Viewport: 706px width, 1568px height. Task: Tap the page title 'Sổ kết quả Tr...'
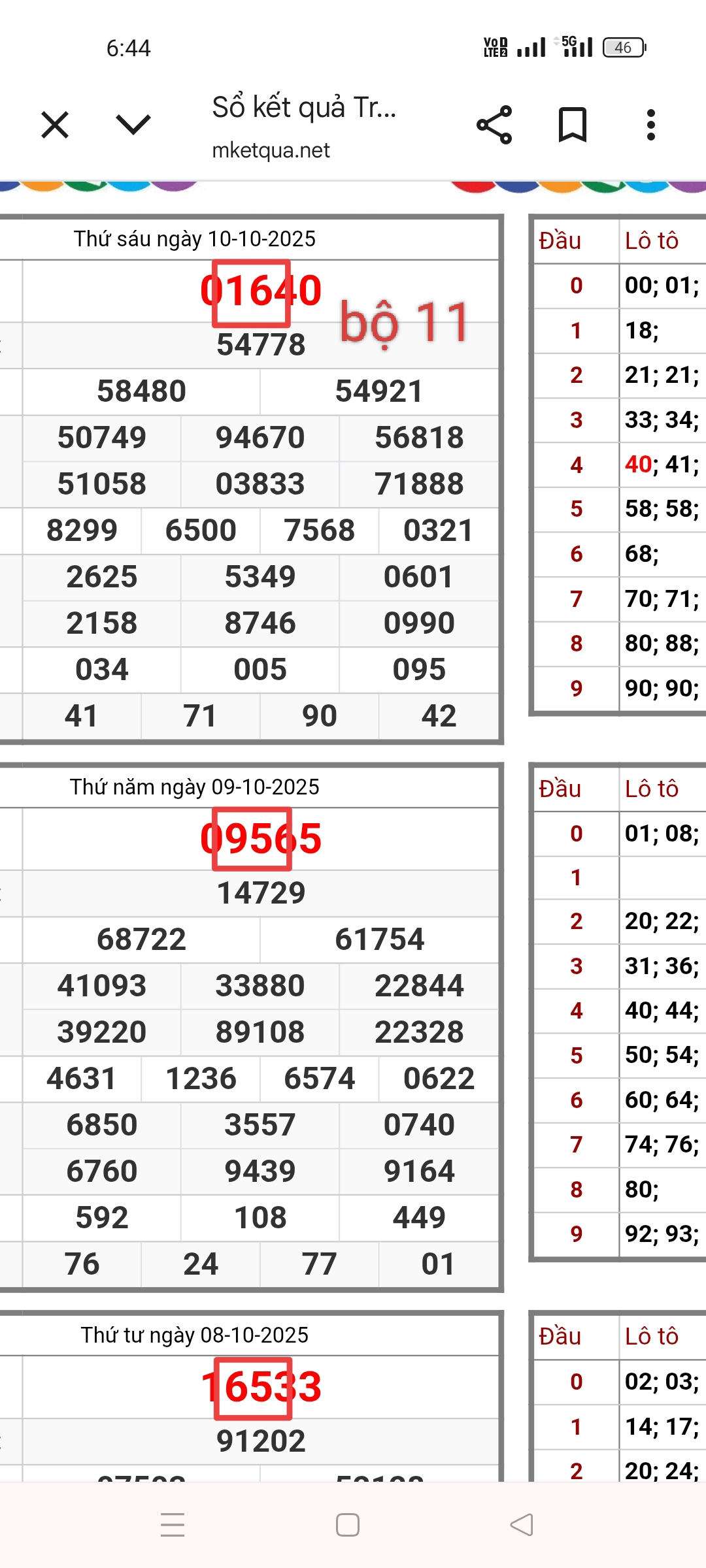tap(304, 107)
